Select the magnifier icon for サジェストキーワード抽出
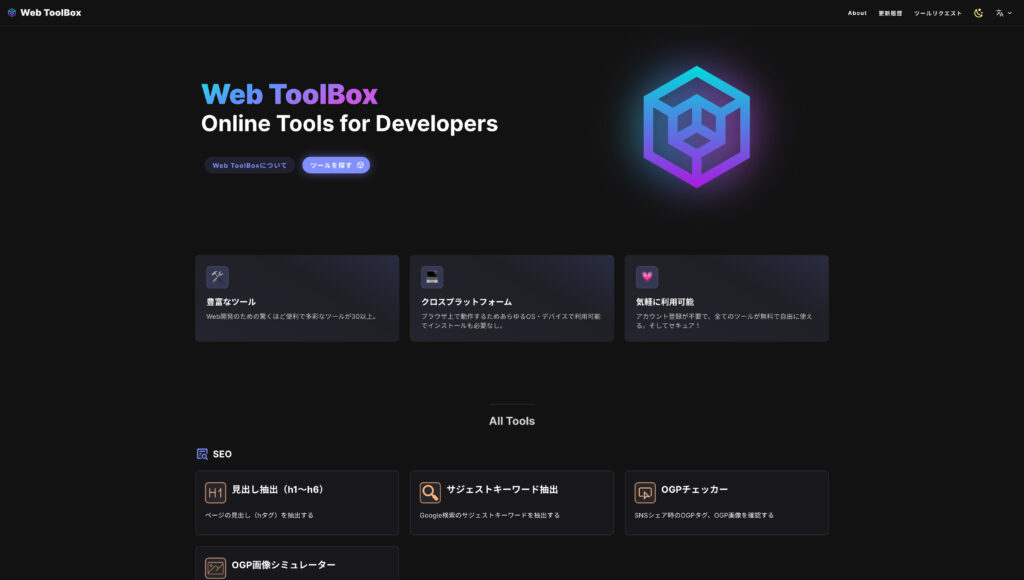This screenshot has height=580, width=1024. [430, 491]
